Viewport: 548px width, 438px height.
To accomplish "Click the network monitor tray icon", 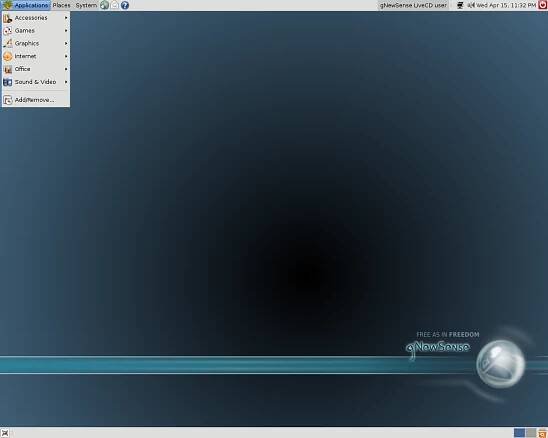I will pos(460,5).
